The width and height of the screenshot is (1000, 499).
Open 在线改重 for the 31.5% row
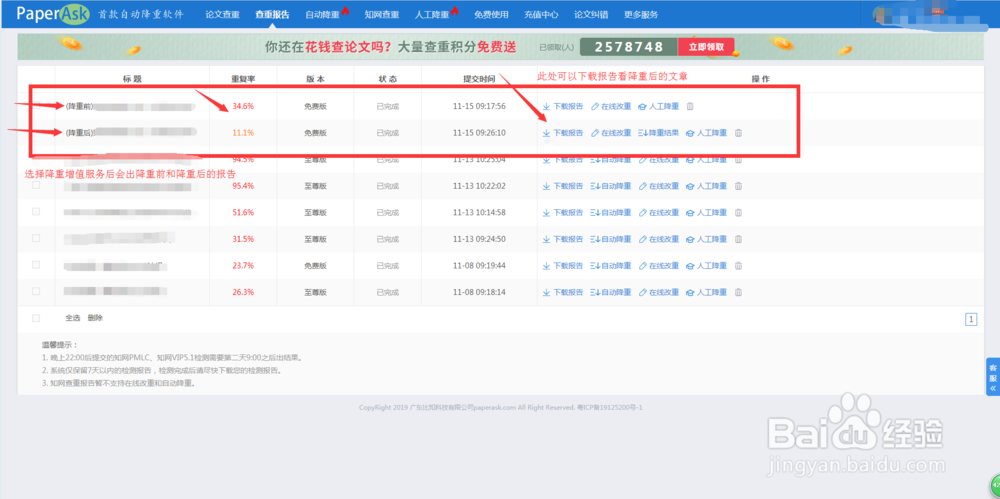click(x=659, y=239)
